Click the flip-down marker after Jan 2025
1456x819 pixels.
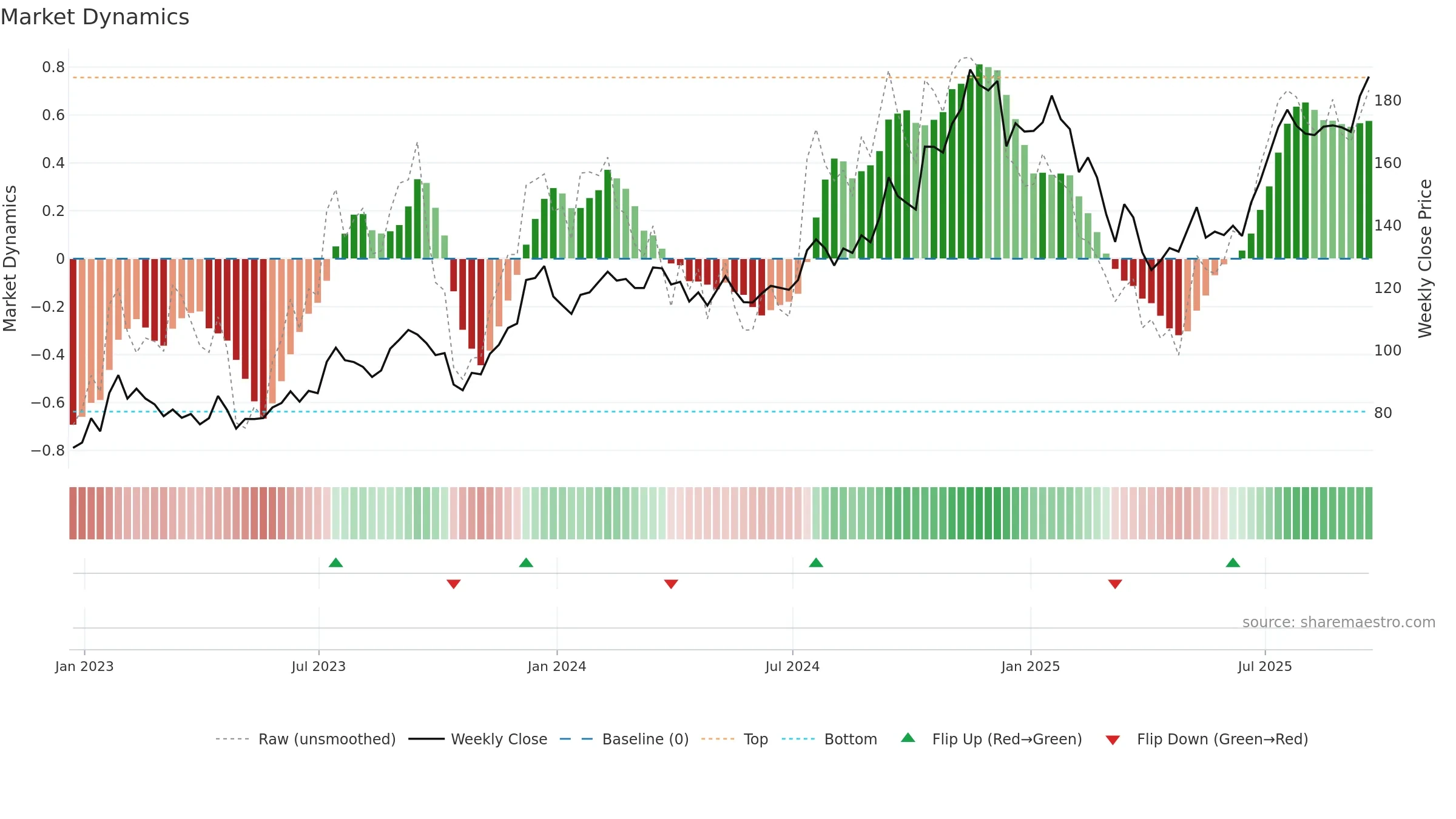pyautogui.click(x=1115, y=584)
